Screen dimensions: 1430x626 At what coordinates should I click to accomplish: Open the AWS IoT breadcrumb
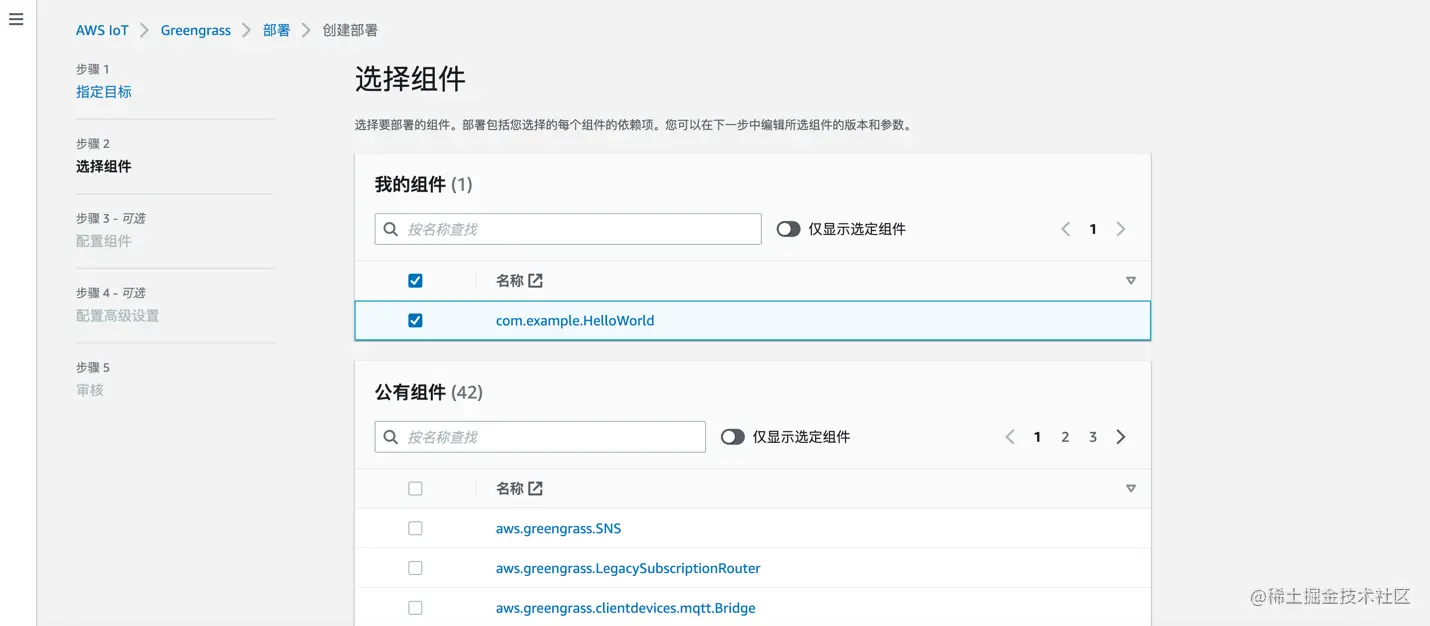coord(102,30)
